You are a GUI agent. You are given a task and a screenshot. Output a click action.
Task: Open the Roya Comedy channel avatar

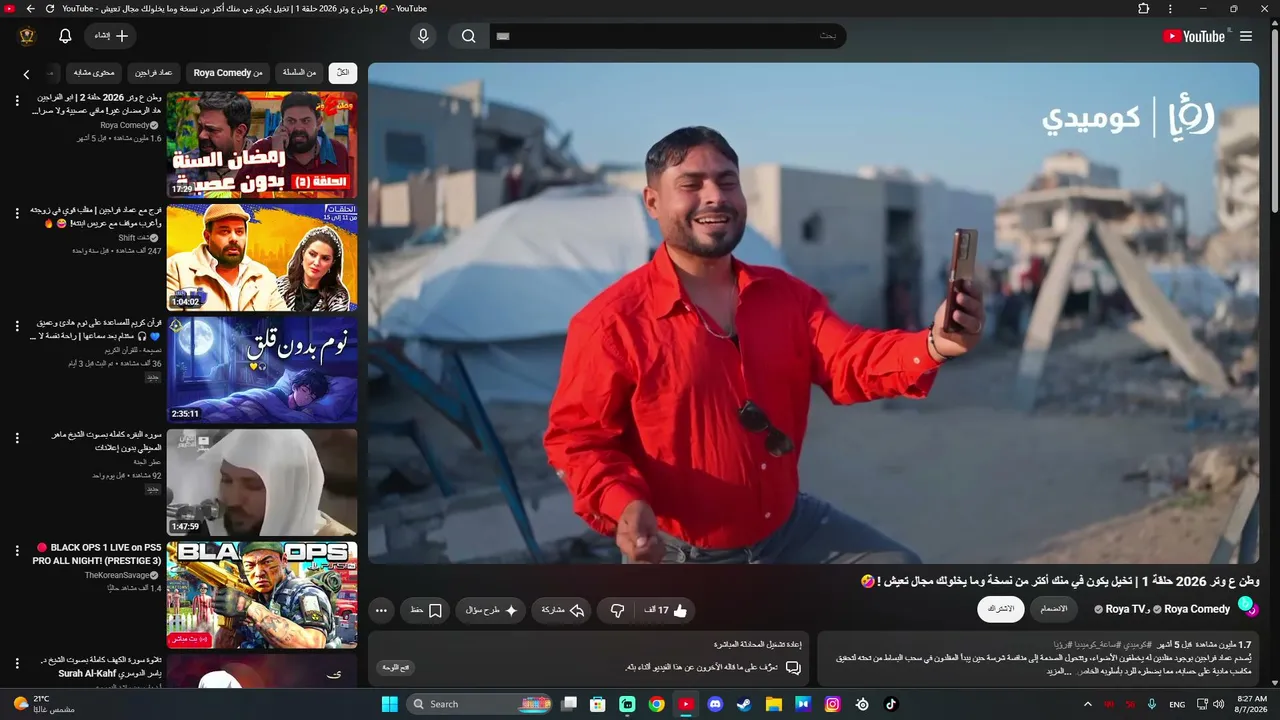pyautogui.click(x=1247, y=607)
